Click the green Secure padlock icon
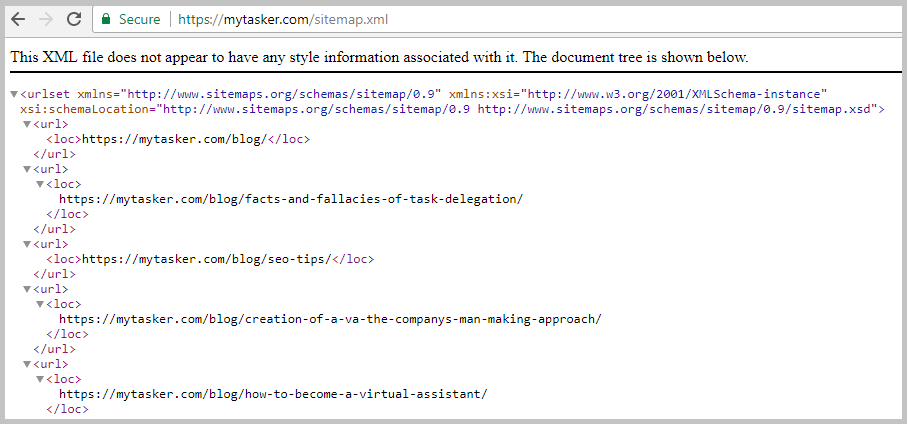907x424 pixels. click(x=106, y=19)
